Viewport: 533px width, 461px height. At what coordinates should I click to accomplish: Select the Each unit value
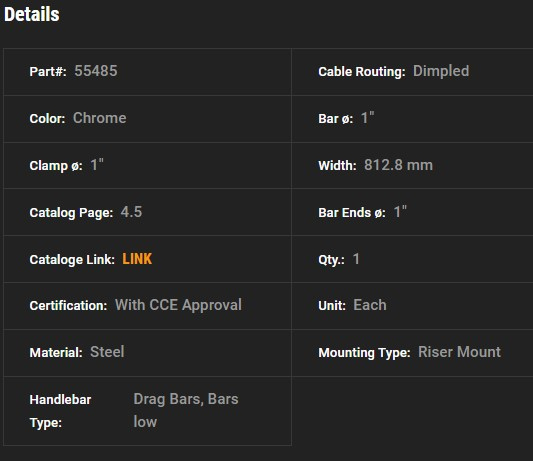click(x=370, y=305)
